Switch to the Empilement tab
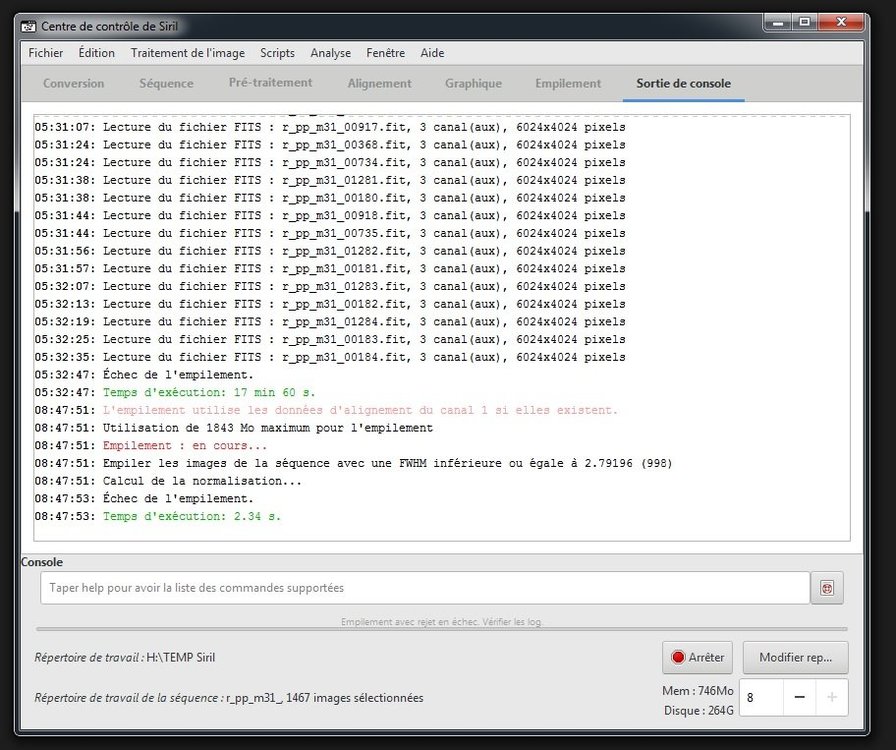The image size is (896, 750). pos(568,83)
